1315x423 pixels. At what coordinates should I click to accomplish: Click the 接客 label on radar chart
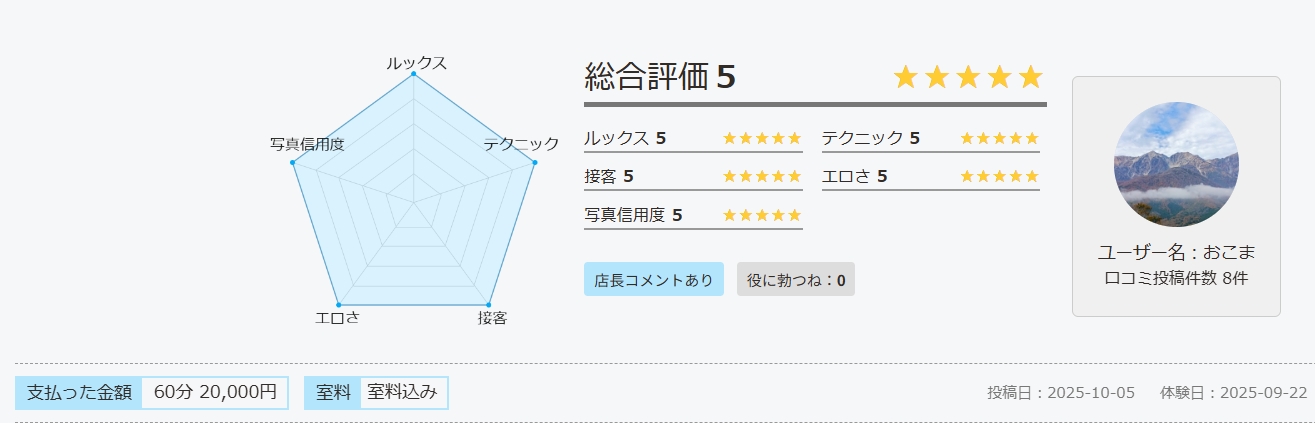(x=492, y=318)
